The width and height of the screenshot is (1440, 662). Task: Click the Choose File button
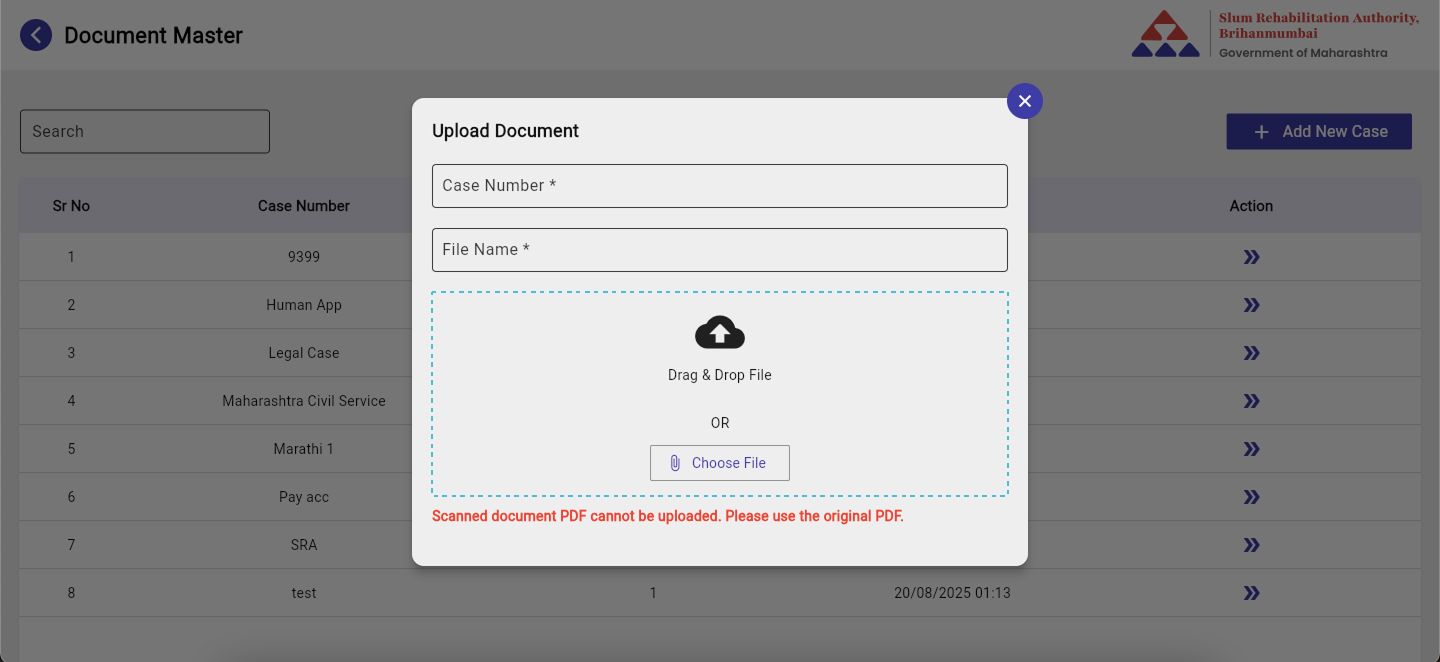pos(720,463)
